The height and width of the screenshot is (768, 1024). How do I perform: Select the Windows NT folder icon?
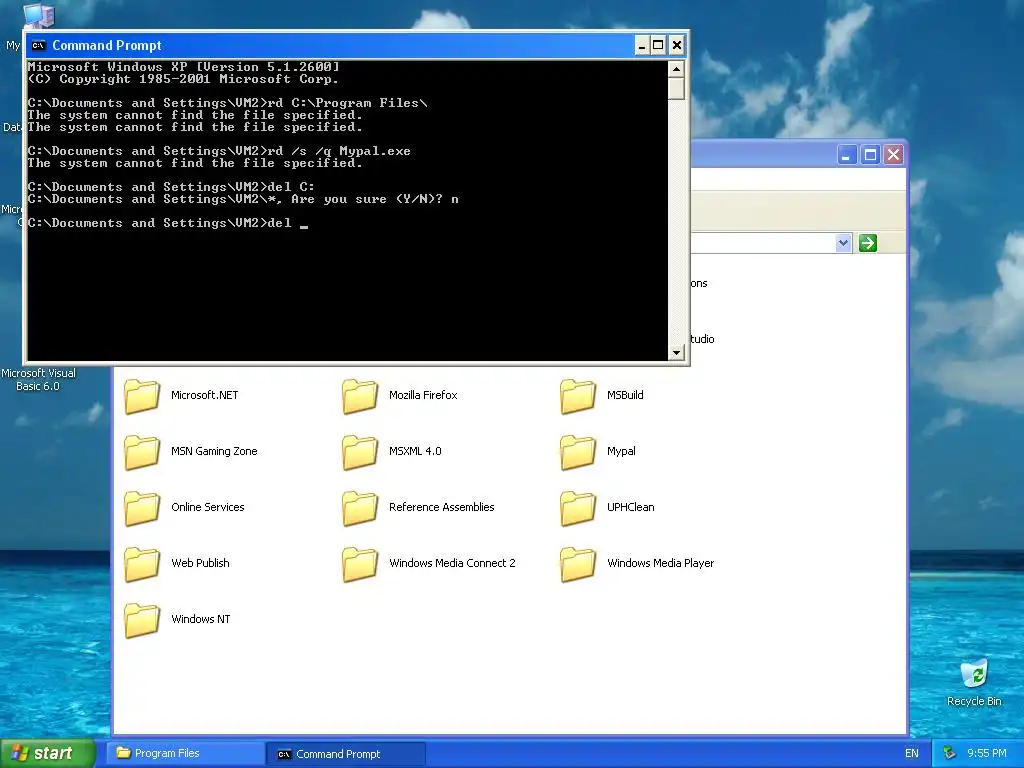(142, 620)
